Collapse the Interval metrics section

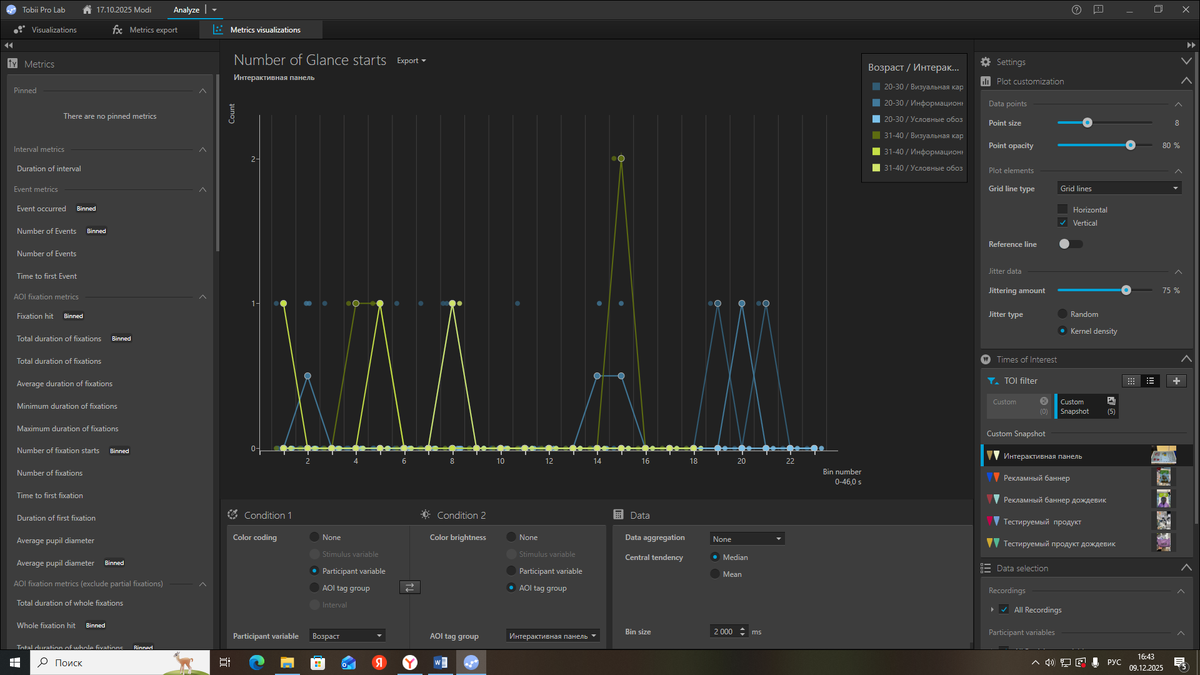[x=203, y=149]
